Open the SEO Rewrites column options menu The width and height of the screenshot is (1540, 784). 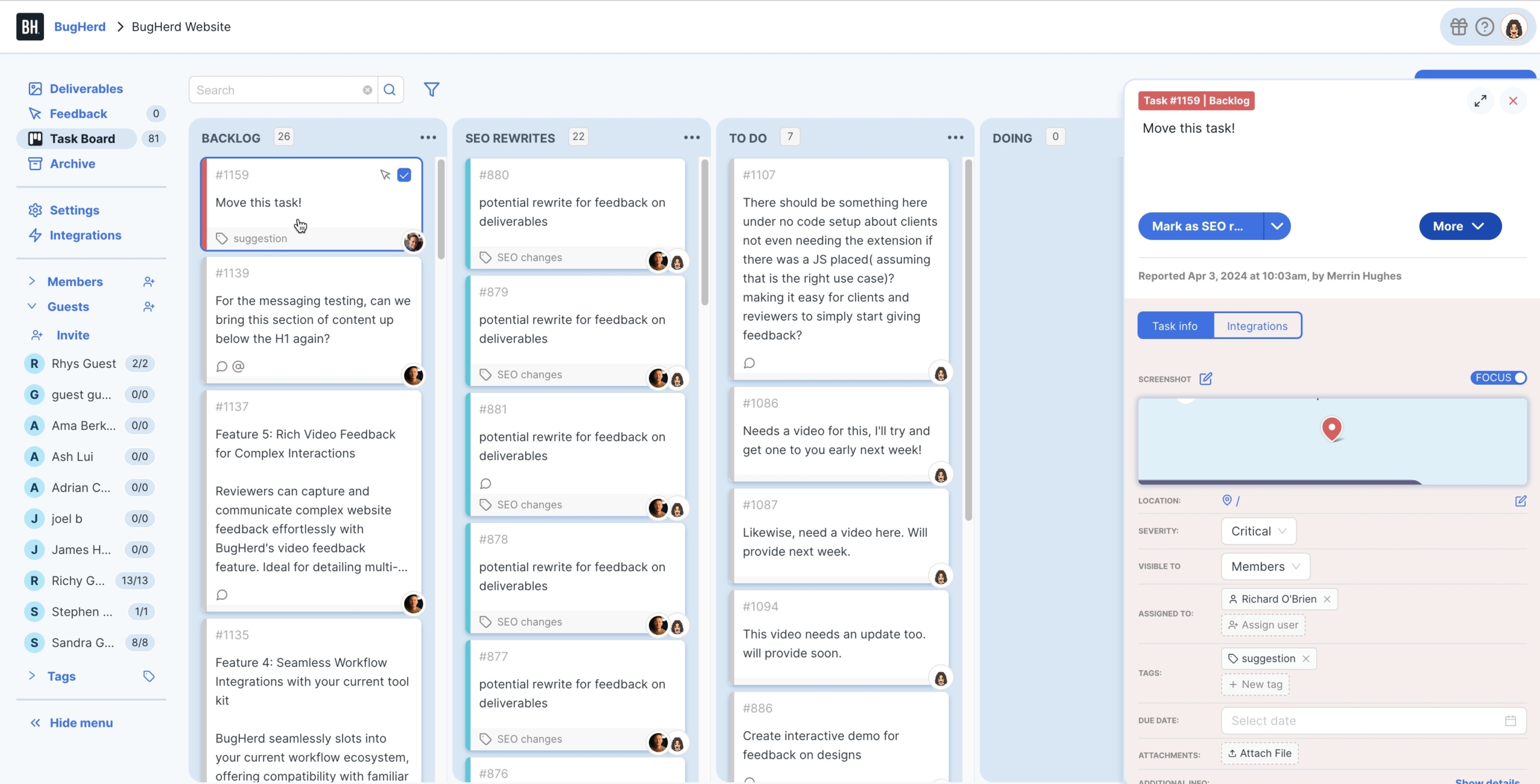692,138
